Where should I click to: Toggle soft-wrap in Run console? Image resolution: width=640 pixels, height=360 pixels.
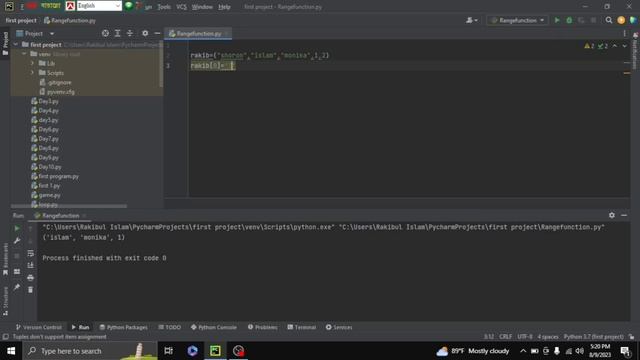point(31,253)
